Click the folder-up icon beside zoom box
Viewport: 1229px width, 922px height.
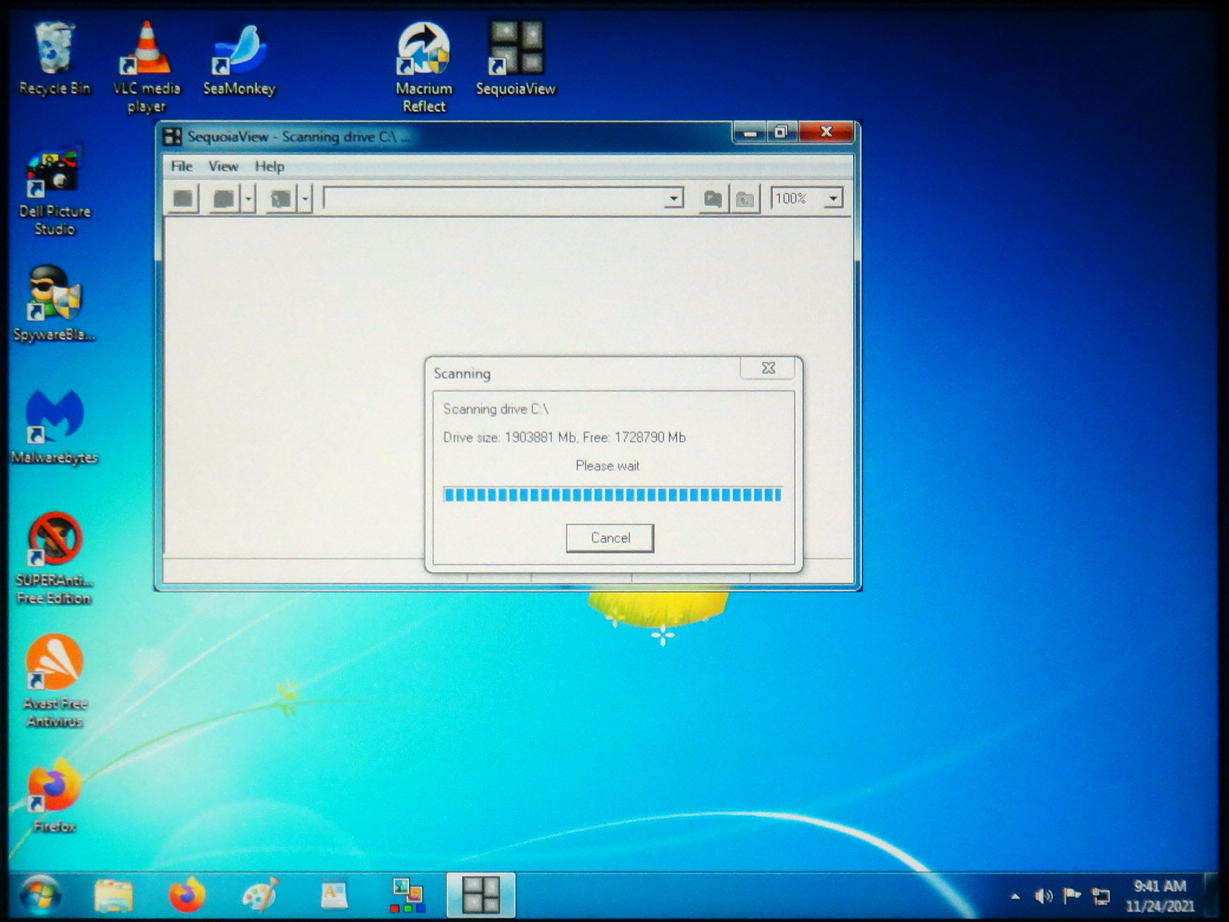(x=745, y=199)
